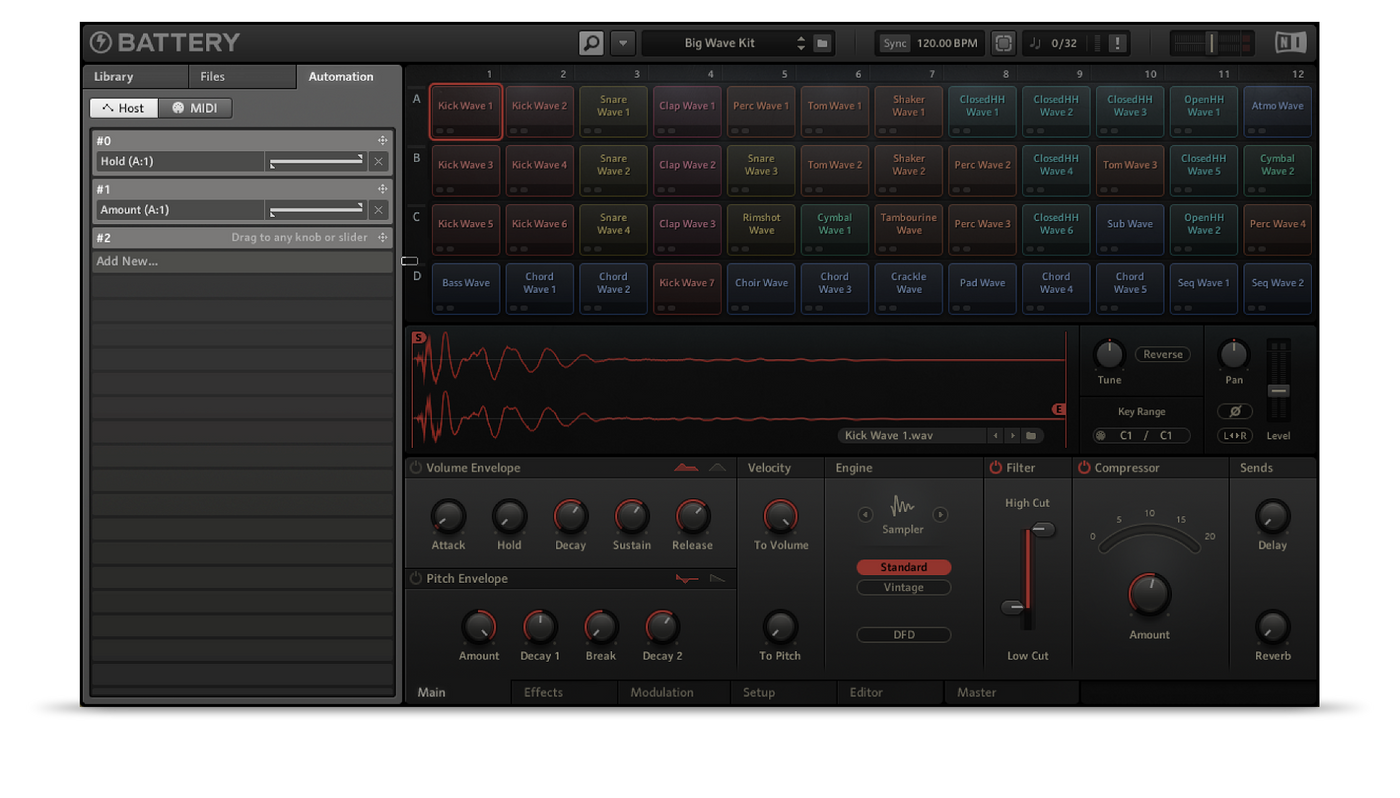Select the Atmo Wave cell
This screenshot has width=1400, height=798.
[1277, 111]
